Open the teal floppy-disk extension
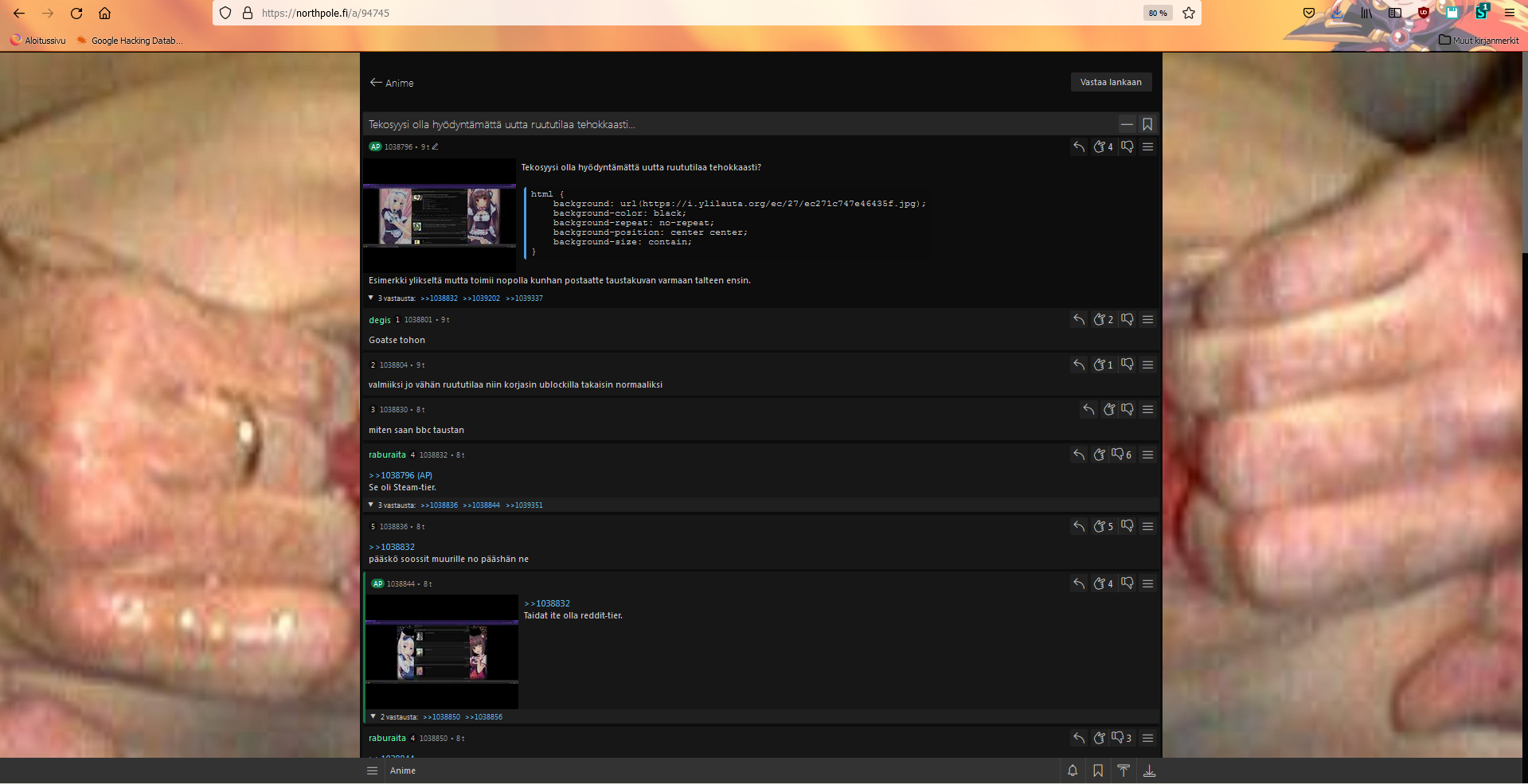The image size is (1528, 784). (x=1452, y=13)
